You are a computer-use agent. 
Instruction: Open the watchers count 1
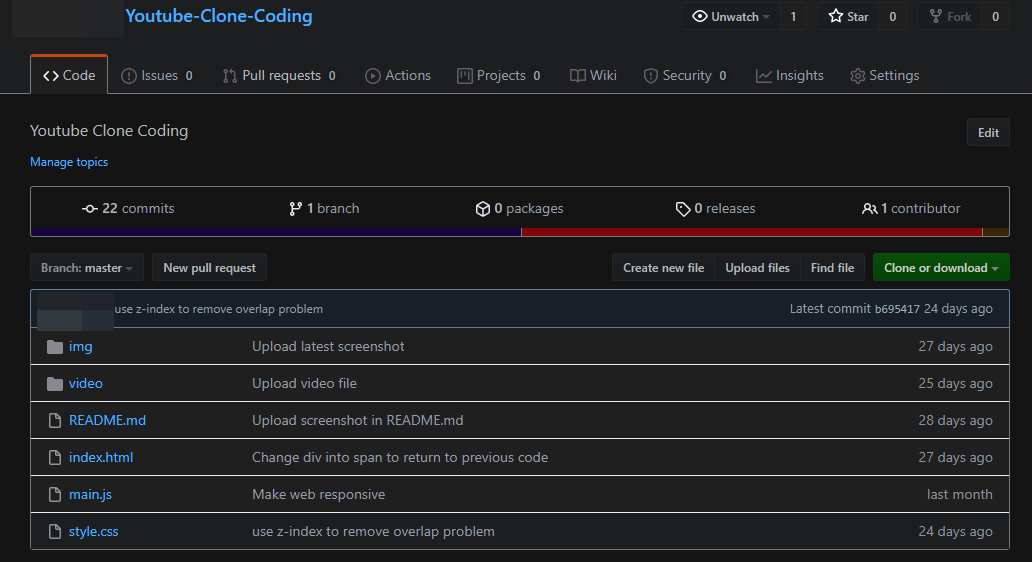[793, 16]
